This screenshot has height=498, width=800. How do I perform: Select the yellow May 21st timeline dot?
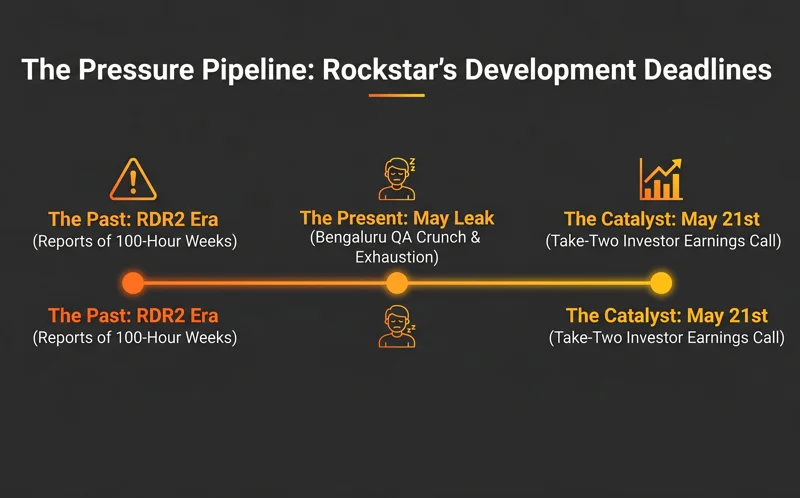pyautogui.click(x=661, y=283)
